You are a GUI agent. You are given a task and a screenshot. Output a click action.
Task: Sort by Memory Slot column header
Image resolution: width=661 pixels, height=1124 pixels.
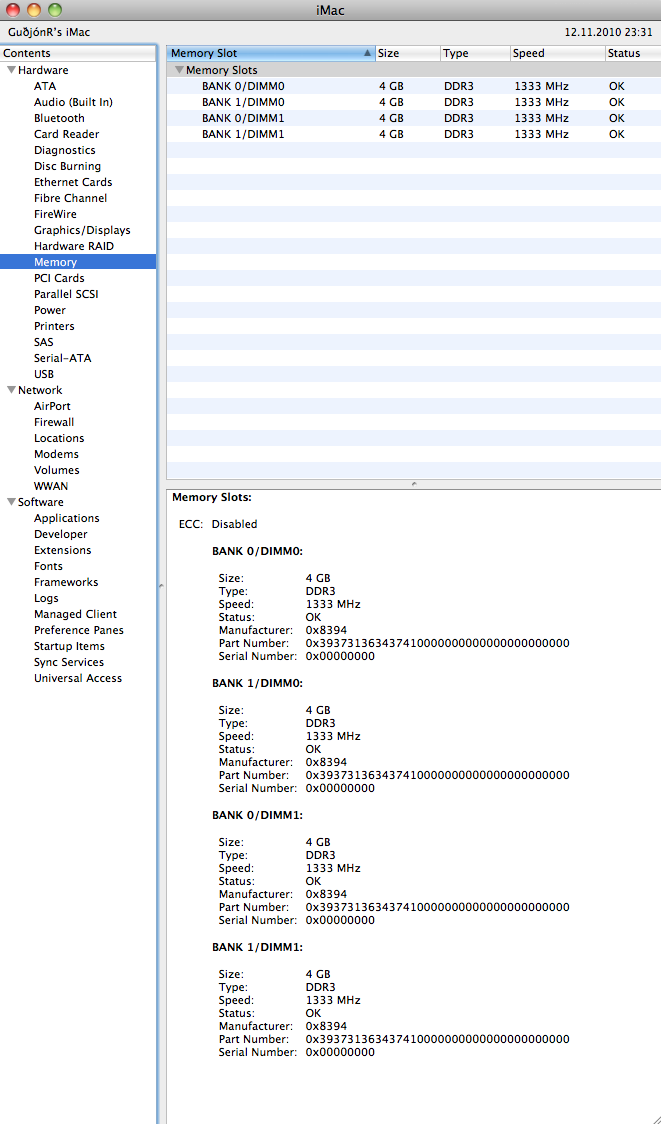point(271,53)
